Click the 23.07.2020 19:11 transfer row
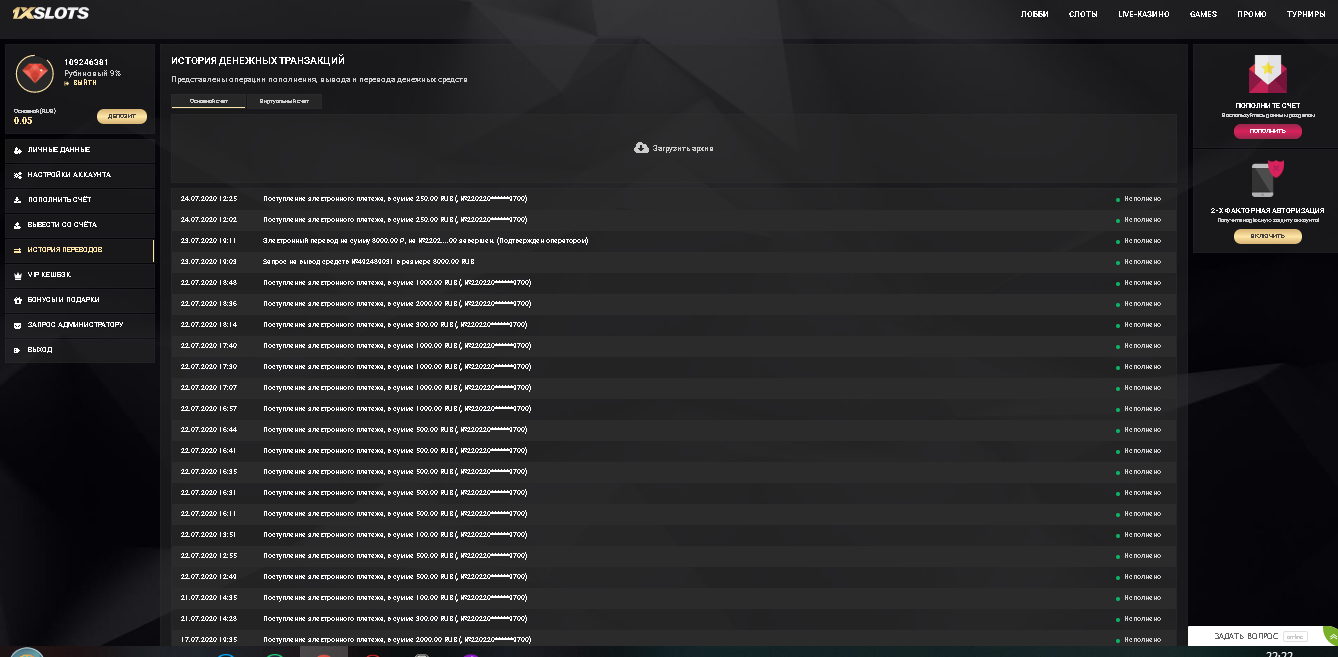This screenshot has height=657, width=1338. click(425, 241)
